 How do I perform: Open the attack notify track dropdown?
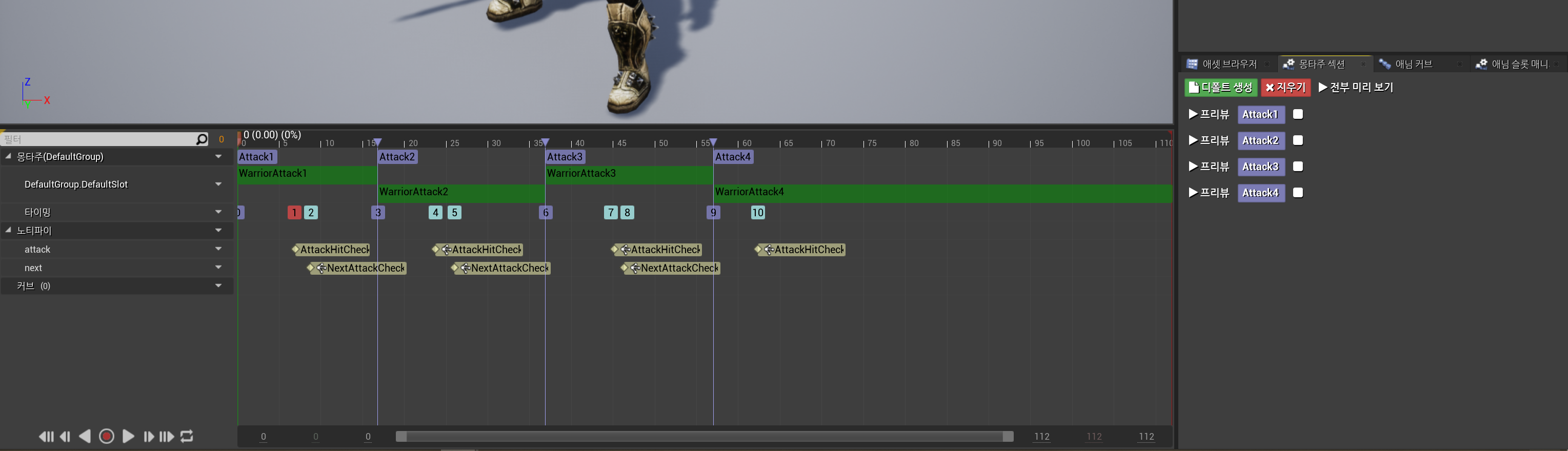click(218, 249)
